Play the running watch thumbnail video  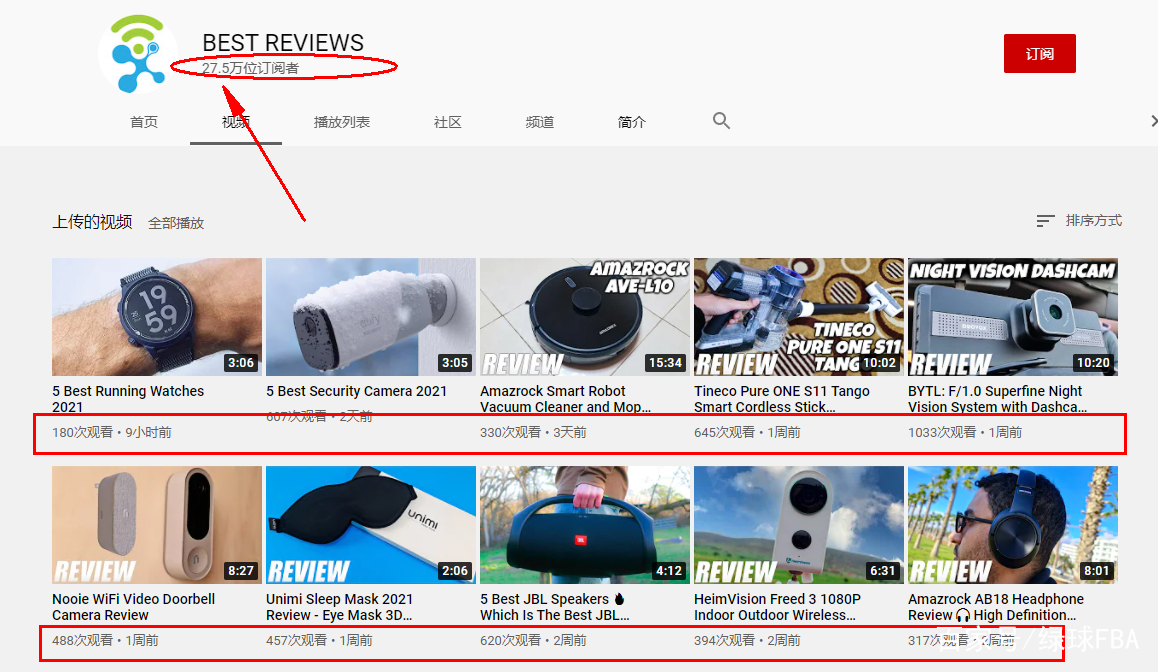[157, 317]
